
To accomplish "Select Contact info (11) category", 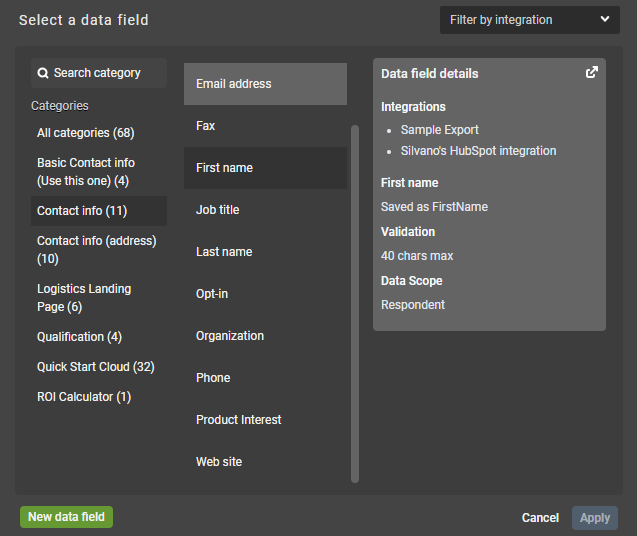I will click(x=80, y=211).
